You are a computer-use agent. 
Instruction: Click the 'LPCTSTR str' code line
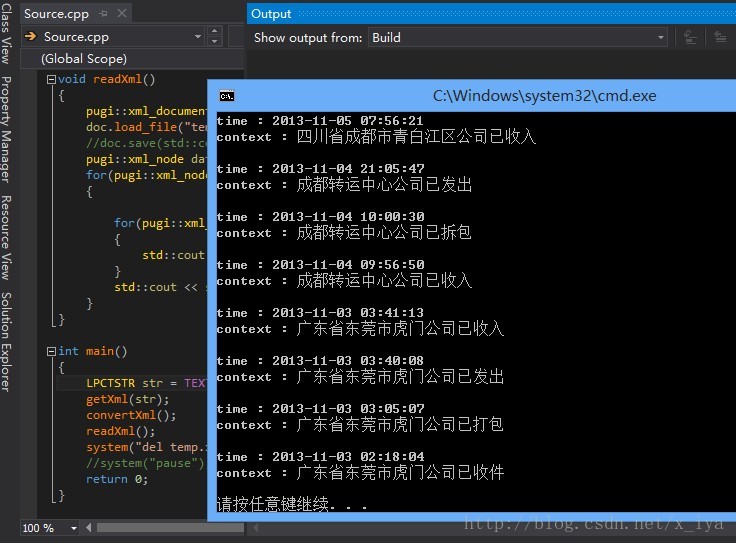pos(146,383)
